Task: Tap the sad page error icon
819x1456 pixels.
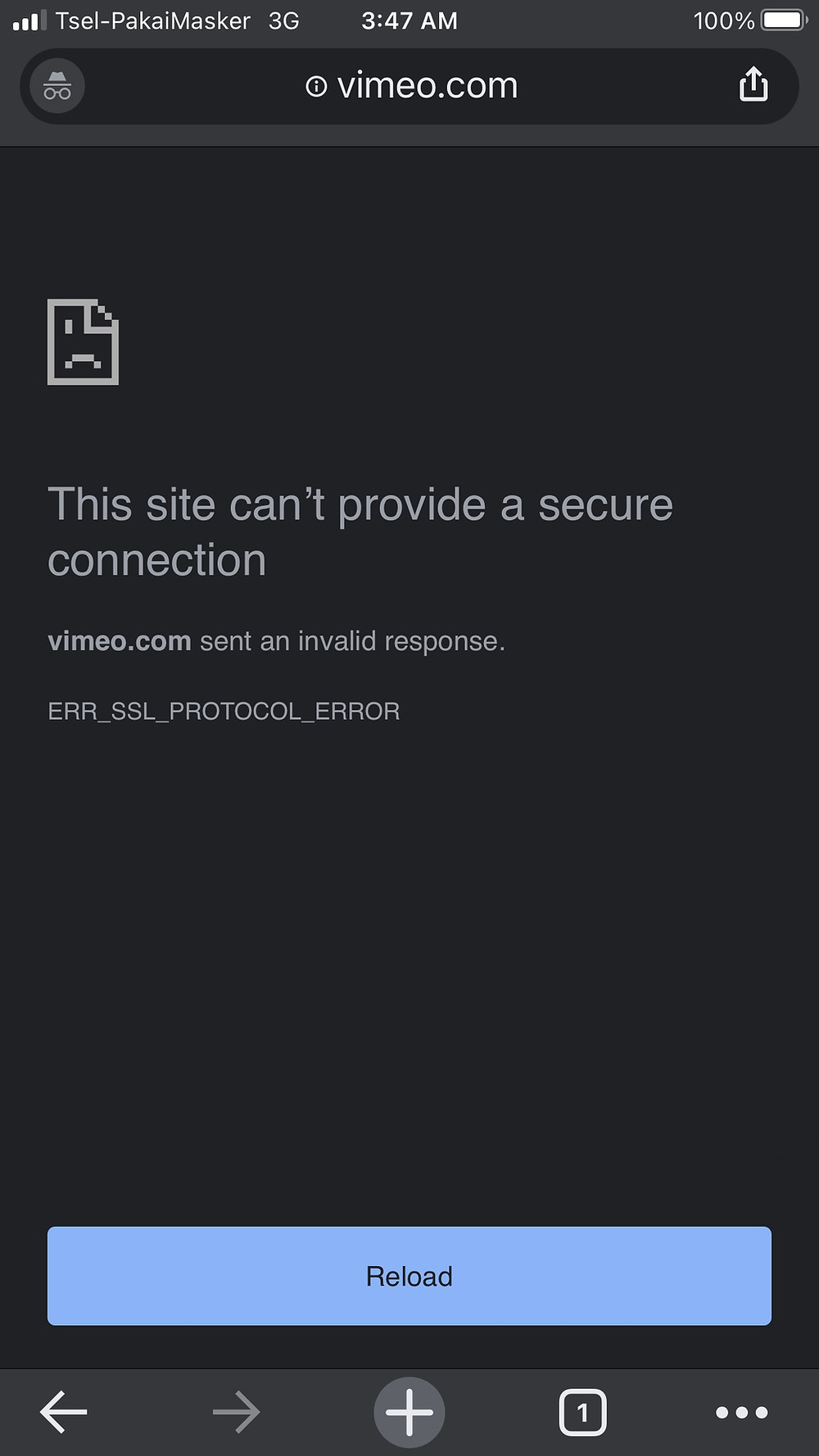Action: [83, 341]
